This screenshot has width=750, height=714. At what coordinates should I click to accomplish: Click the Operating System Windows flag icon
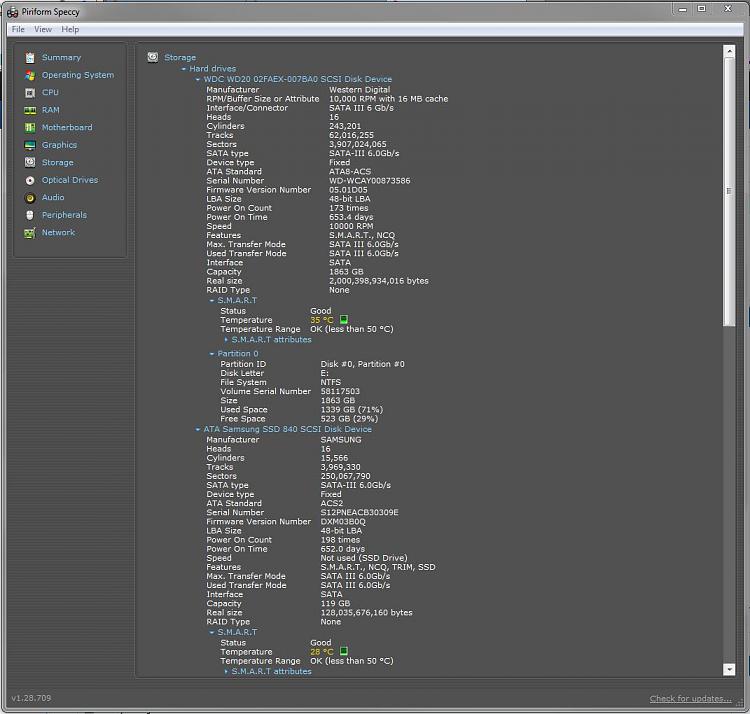(30, 75)
